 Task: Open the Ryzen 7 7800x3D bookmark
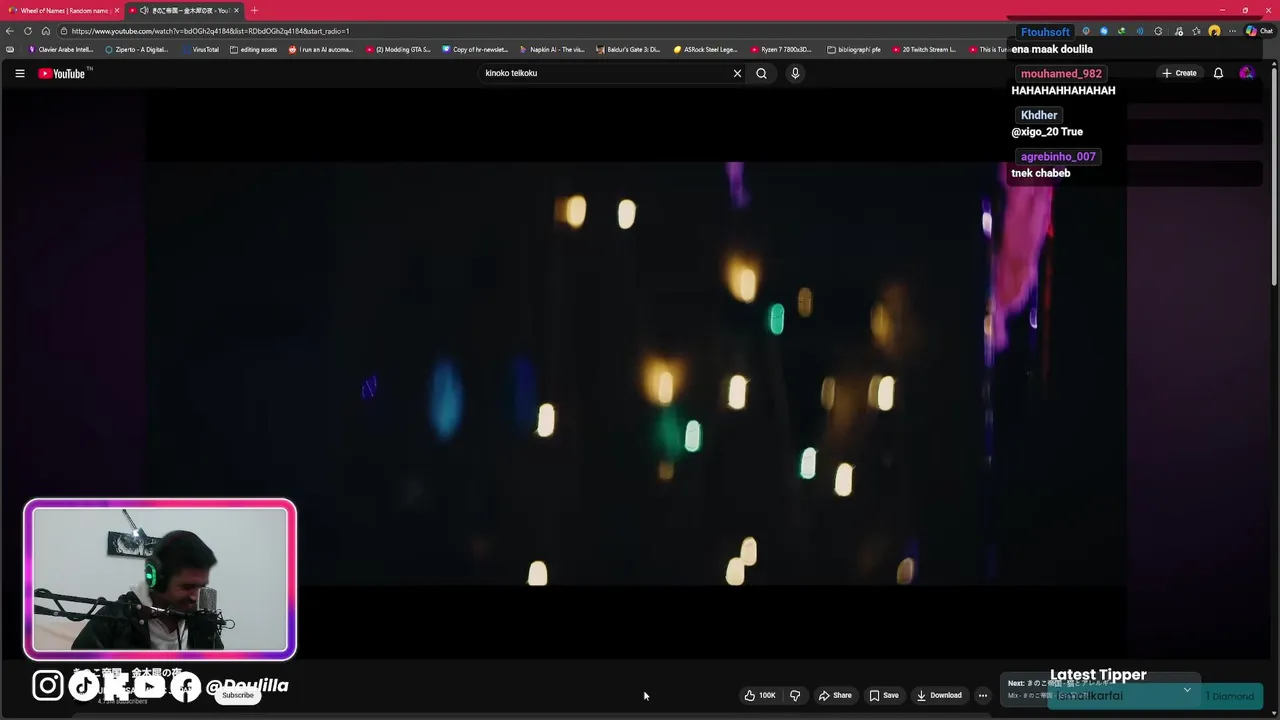pos(782,49)
